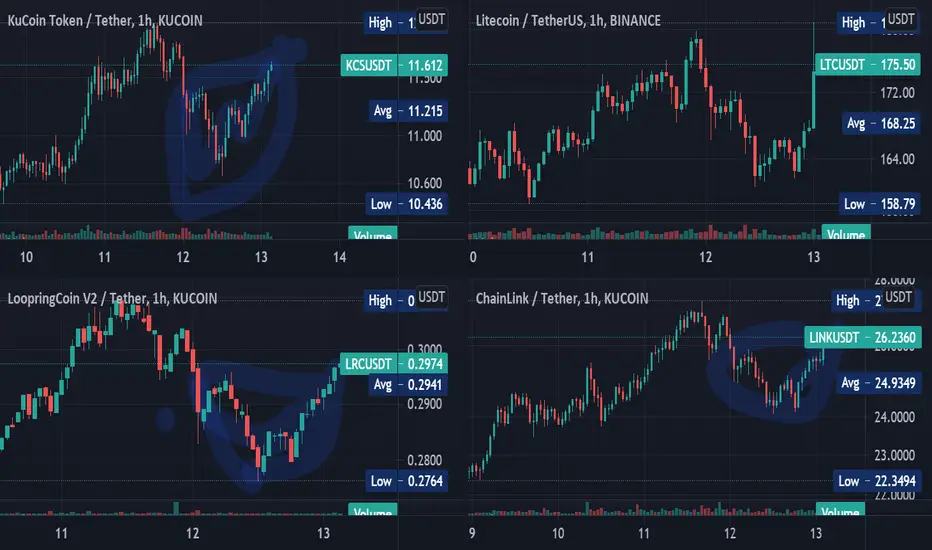
Task: Select the LRCUSDT 0.2974 price label
Action: tap(393, 364)
